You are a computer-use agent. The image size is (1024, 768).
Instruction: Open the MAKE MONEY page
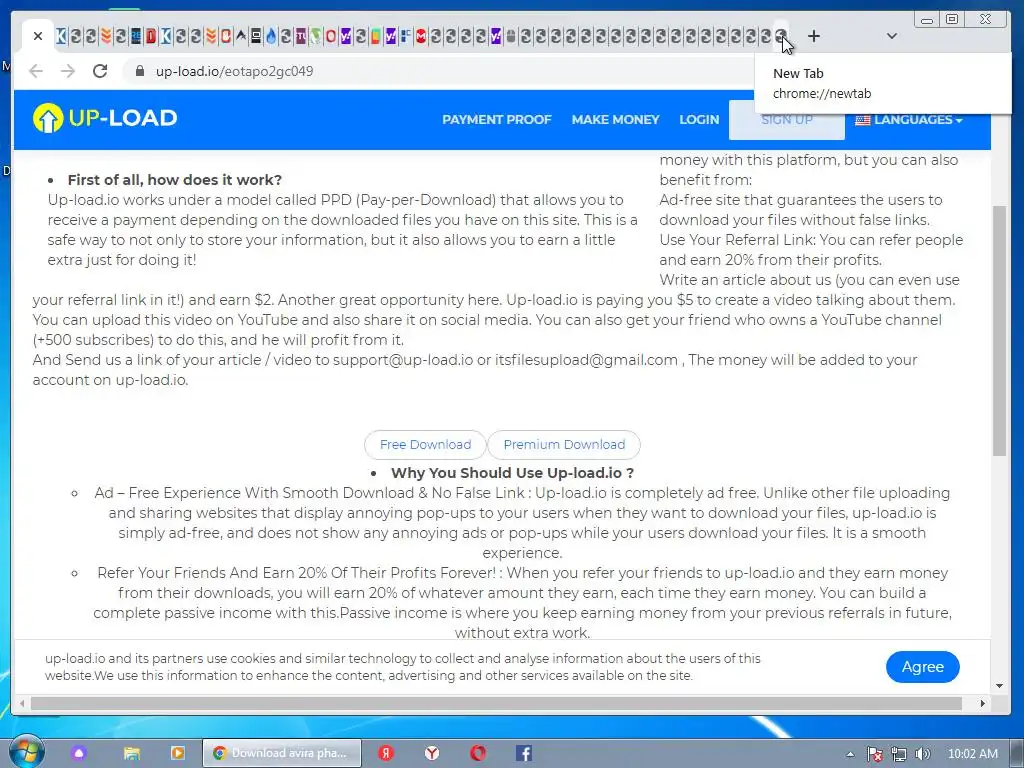pyautogui.click(x=615, y=120)
